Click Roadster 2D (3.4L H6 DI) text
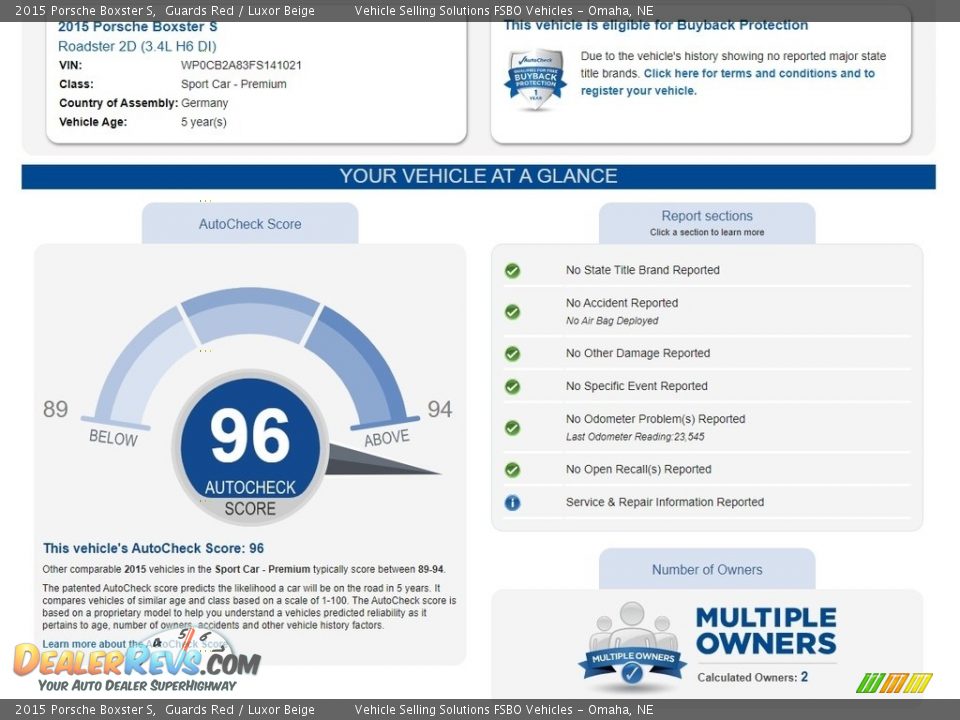This screenshot has width=960, height=720. [x=137, y=47]
